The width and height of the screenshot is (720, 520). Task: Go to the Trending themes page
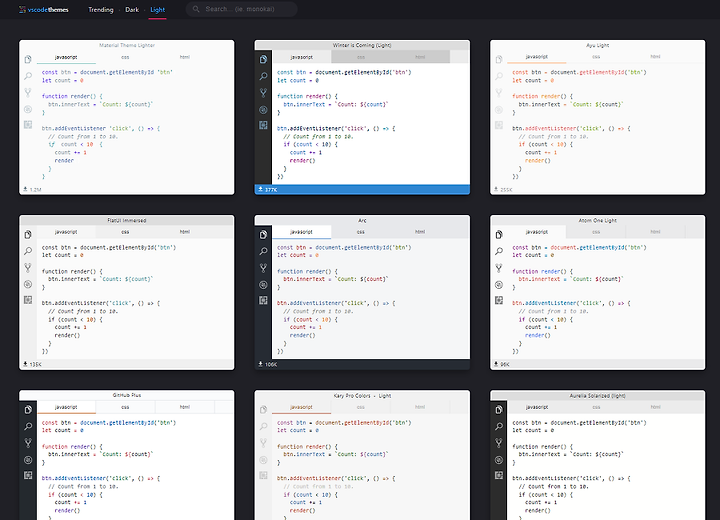(x=101, y=10)
